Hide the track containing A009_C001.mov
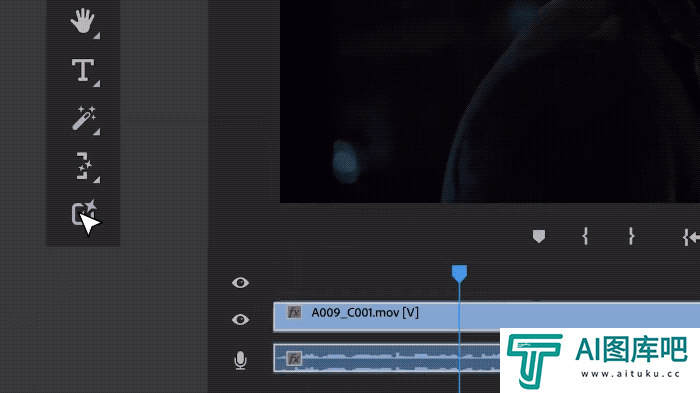 coord(240,320)
